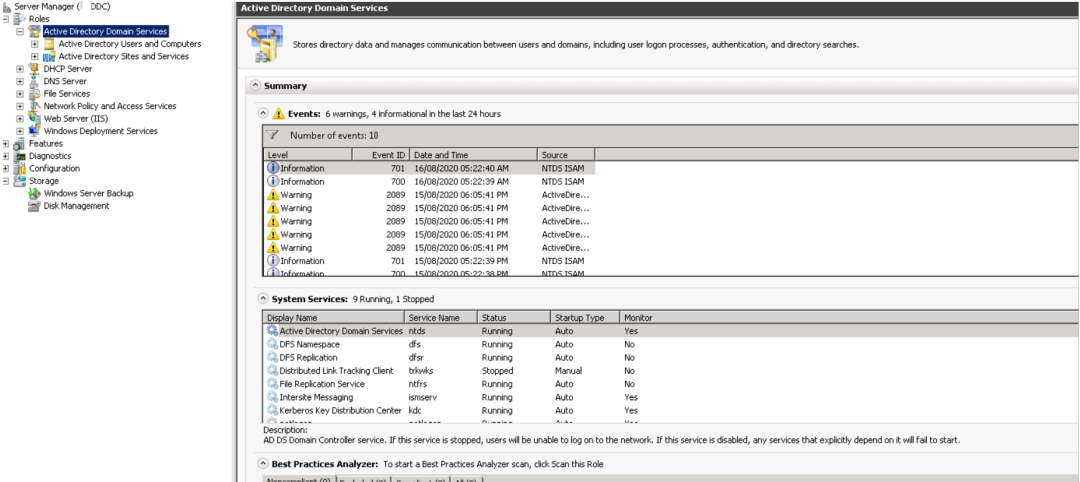Screen dimensions: 1080x482
Task: Sort services by the Status column
Action: pyautogui.click(x=515, y=317)
